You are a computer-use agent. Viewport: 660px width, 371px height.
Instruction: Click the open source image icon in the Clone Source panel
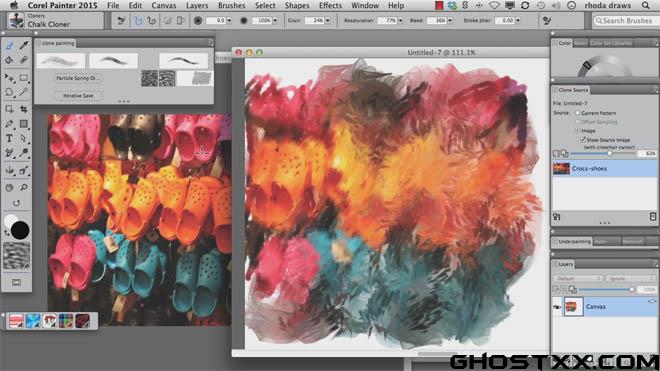(x=556, y=216)
